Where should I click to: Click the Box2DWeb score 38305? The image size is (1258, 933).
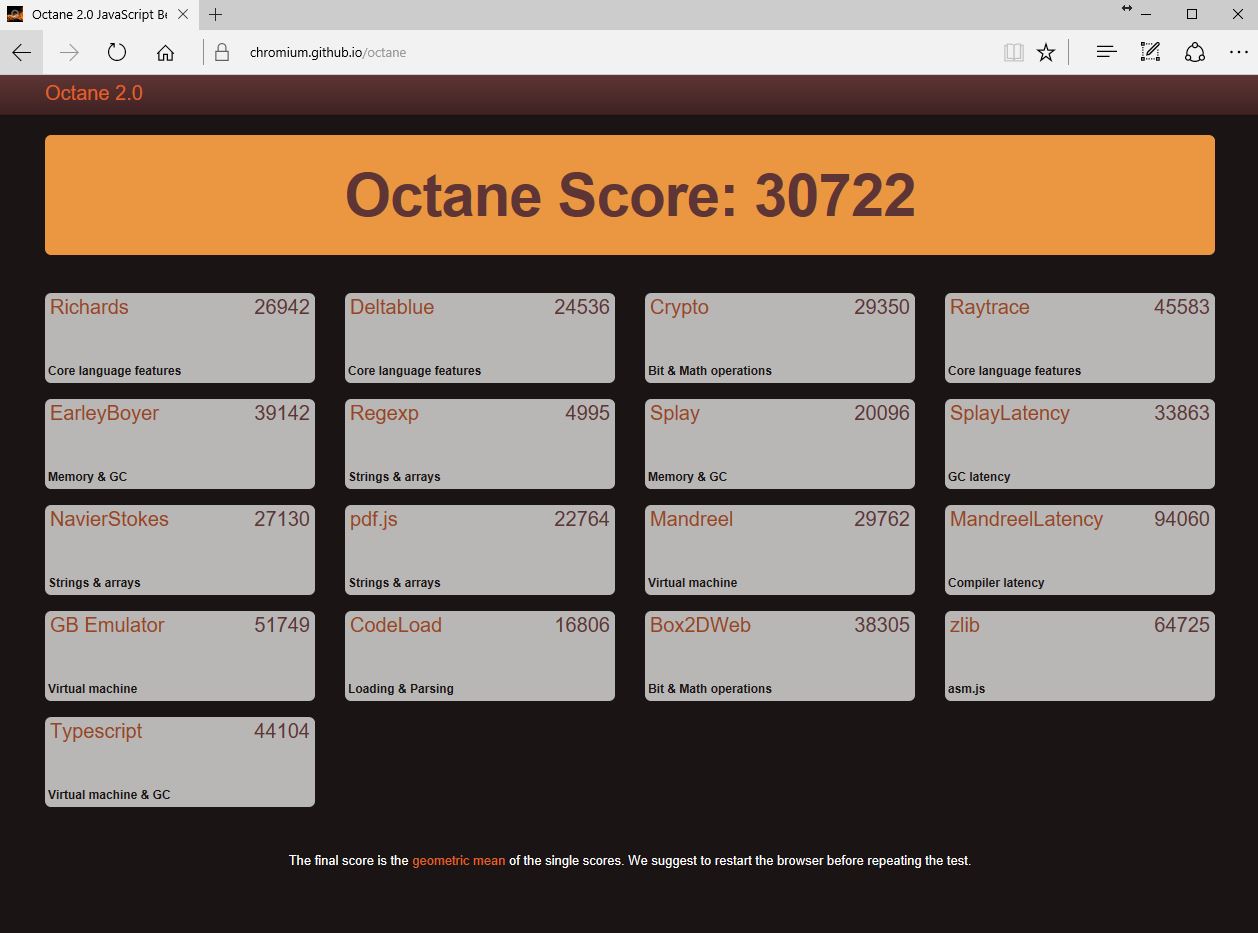[882, 625]
